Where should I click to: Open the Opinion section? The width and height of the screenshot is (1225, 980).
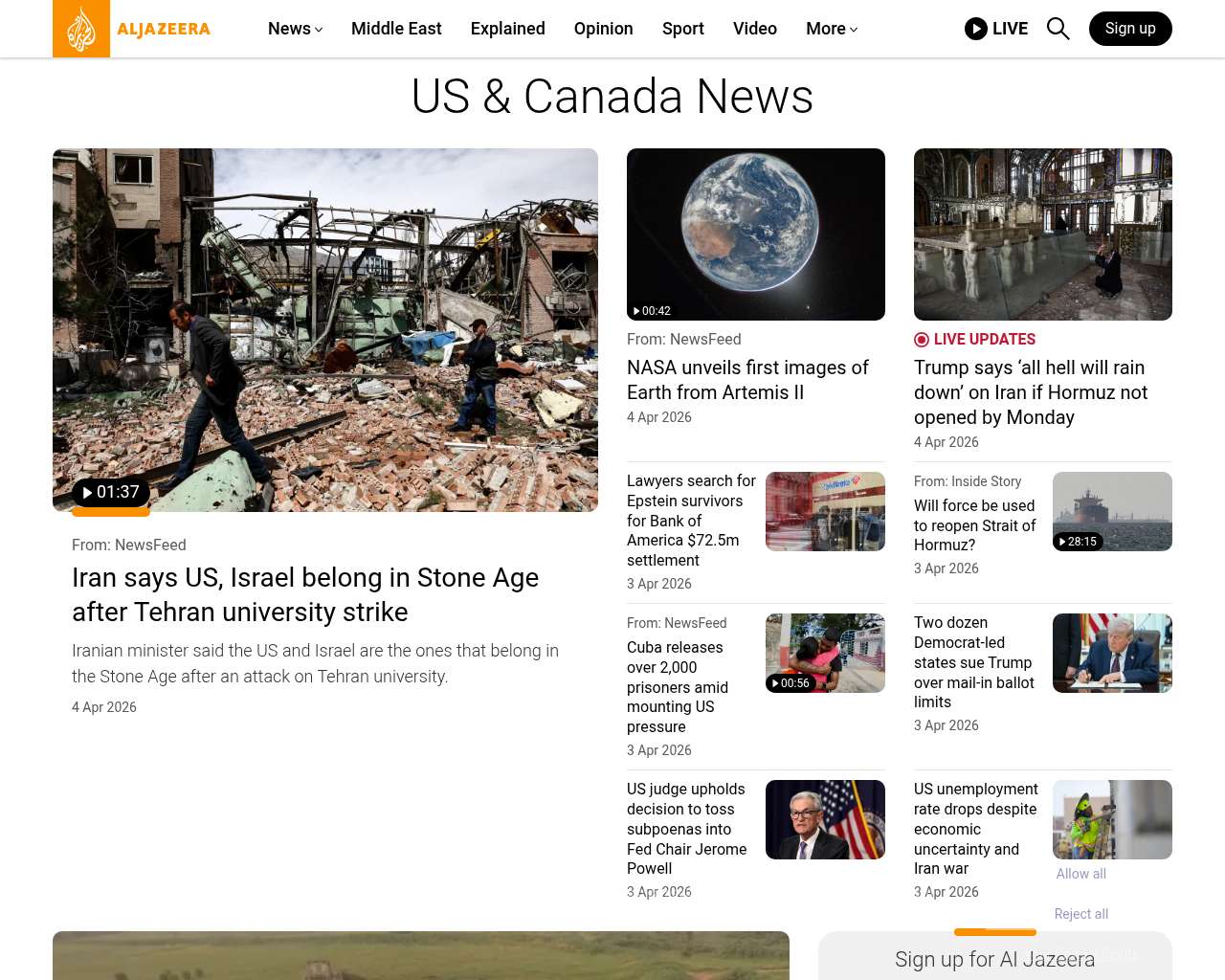click(x=604, y=29)
